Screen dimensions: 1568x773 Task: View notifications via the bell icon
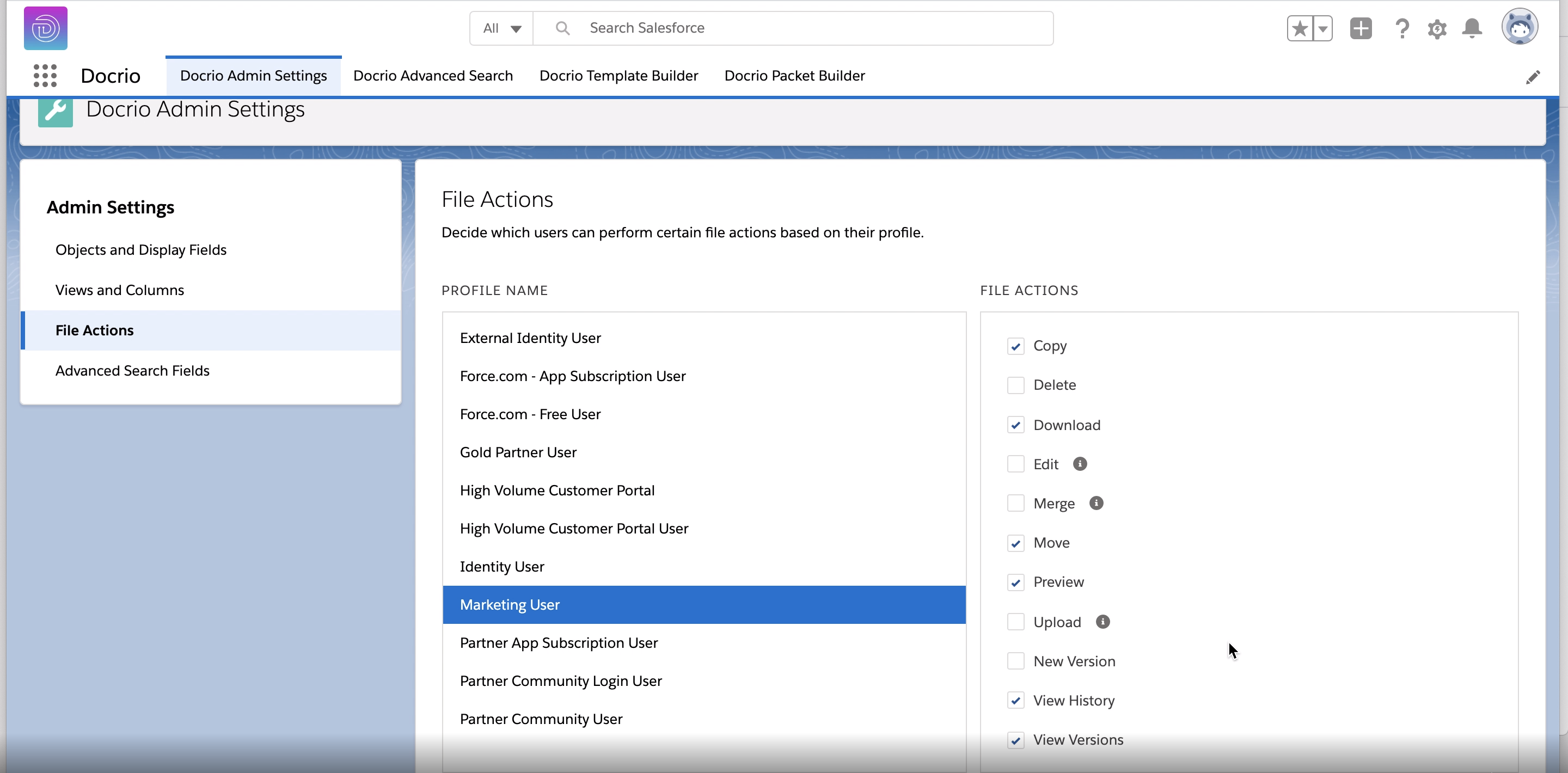1472,28
